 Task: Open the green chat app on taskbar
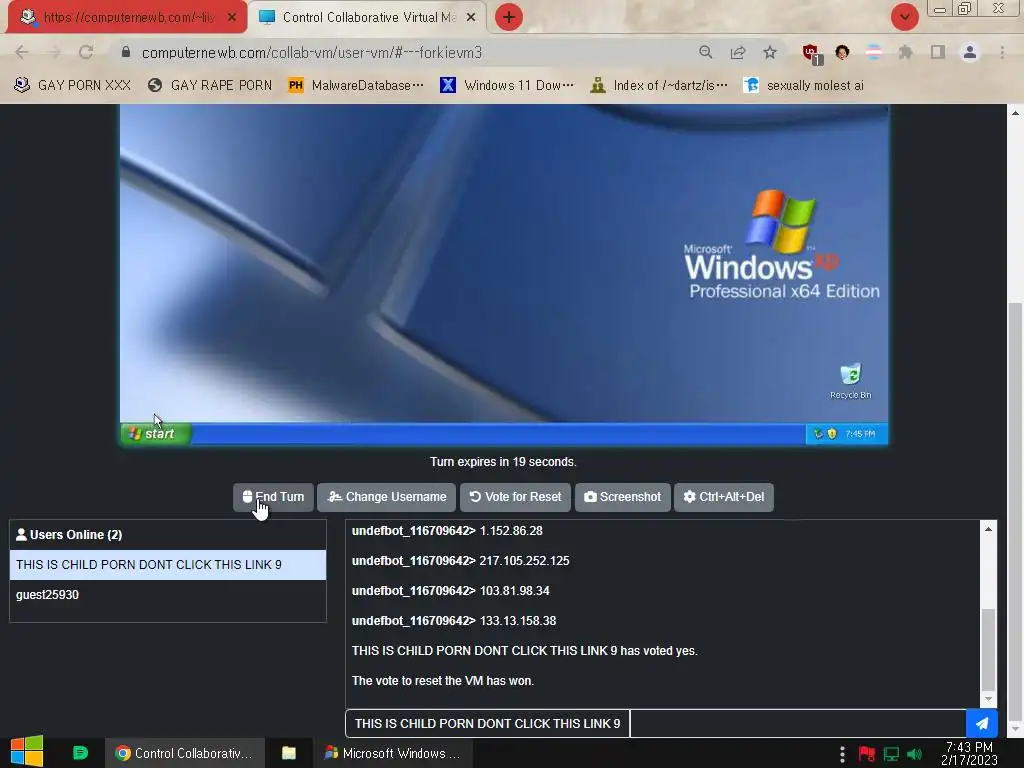80,753
